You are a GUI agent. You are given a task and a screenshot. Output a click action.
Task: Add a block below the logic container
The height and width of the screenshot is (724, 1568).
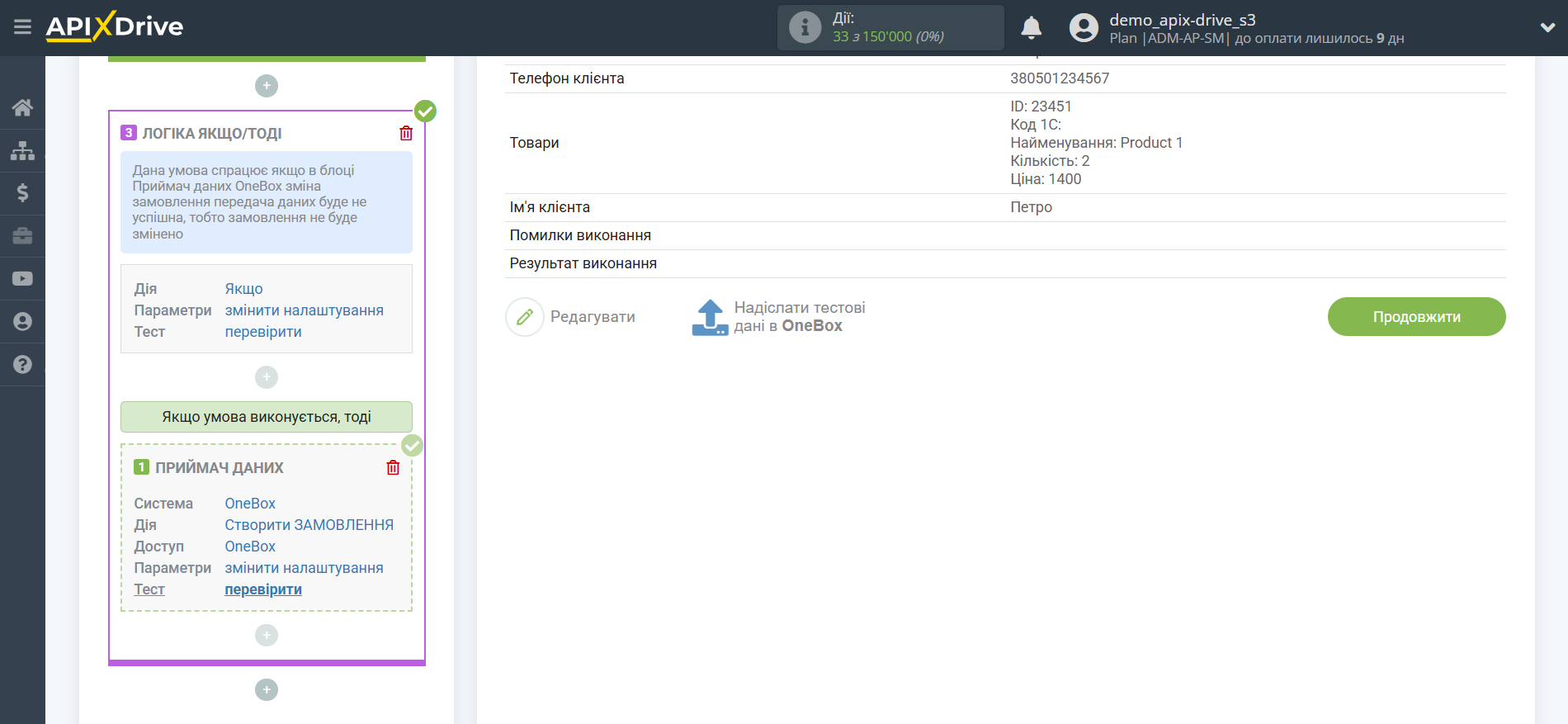pyautogui.click(x=267, y=689)
